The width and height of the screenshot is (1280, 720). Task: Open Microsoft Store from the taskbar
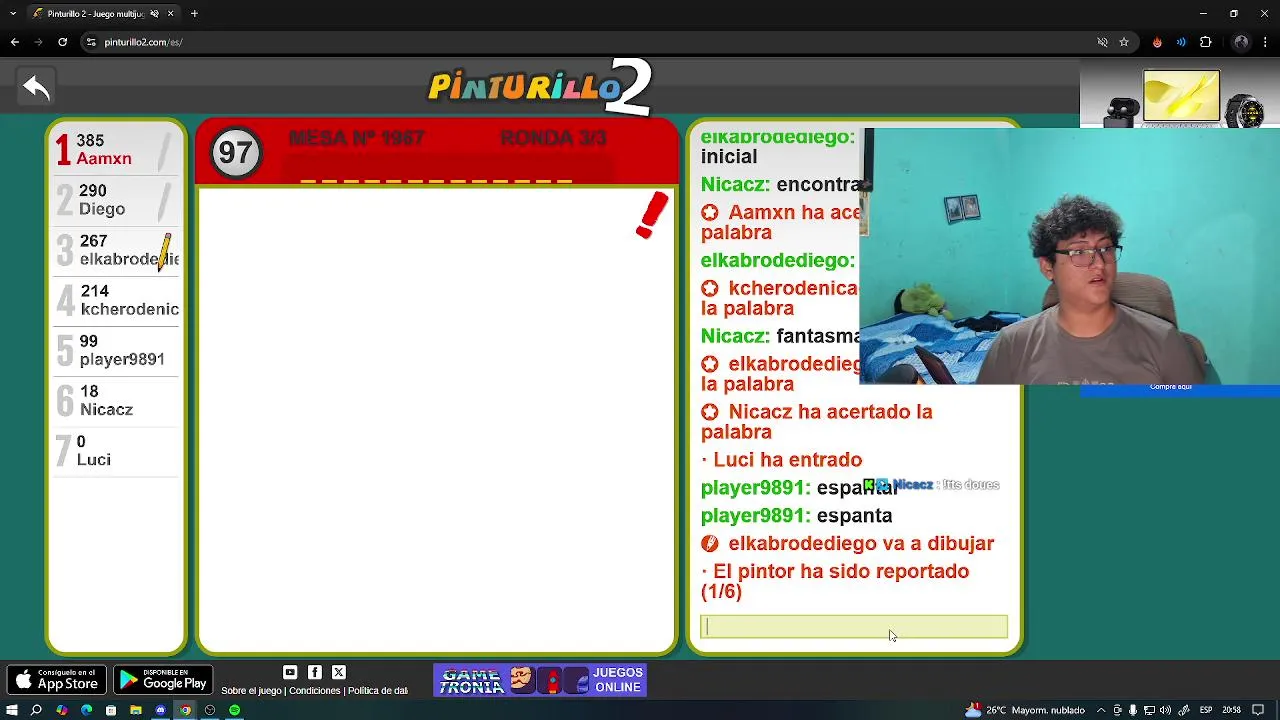(x=111, y=710)
